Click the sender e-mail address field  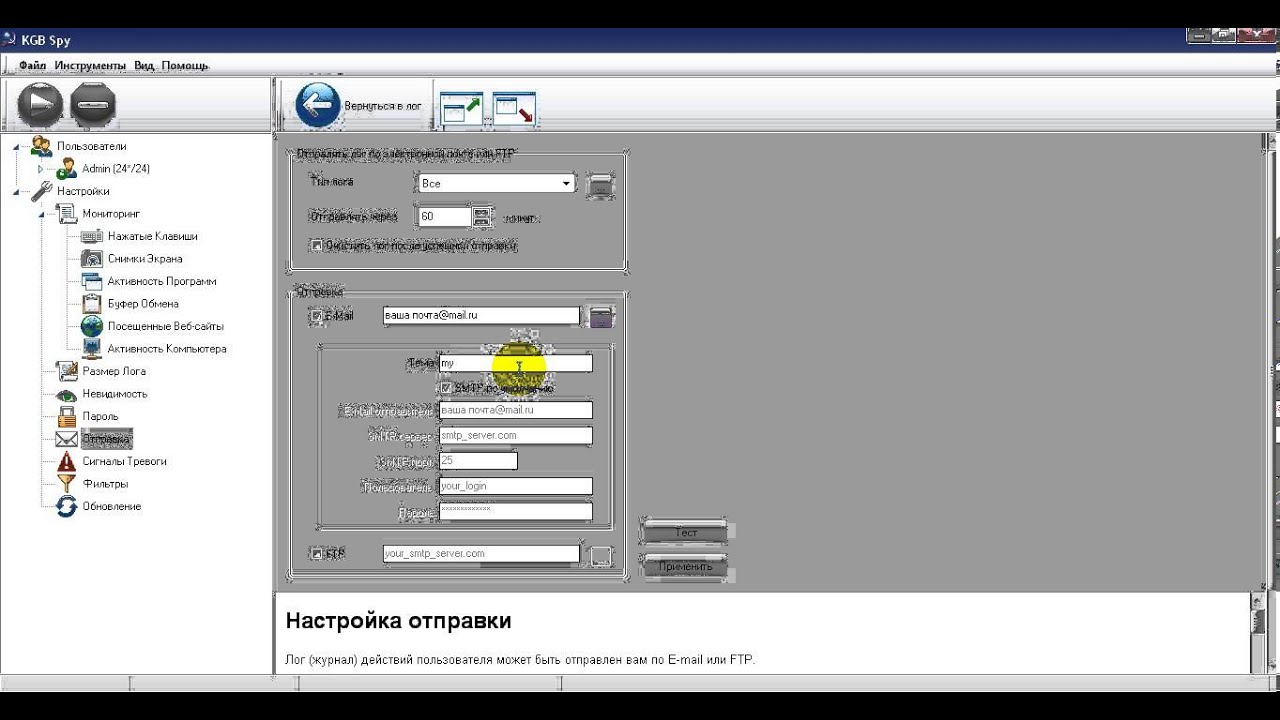516,410
